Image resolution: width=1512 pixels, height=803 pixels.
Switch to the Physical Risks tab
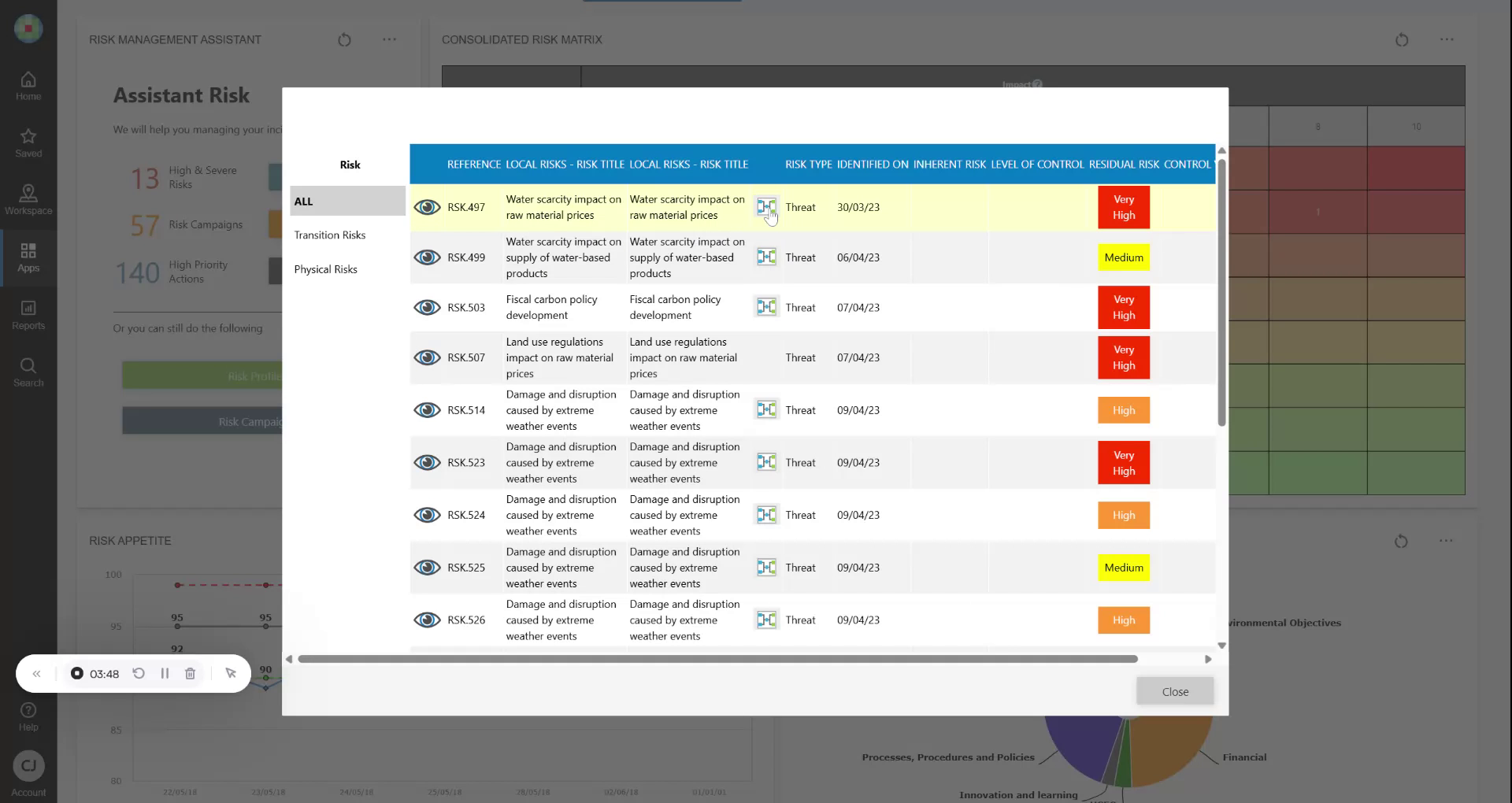[x=326, y=268]
